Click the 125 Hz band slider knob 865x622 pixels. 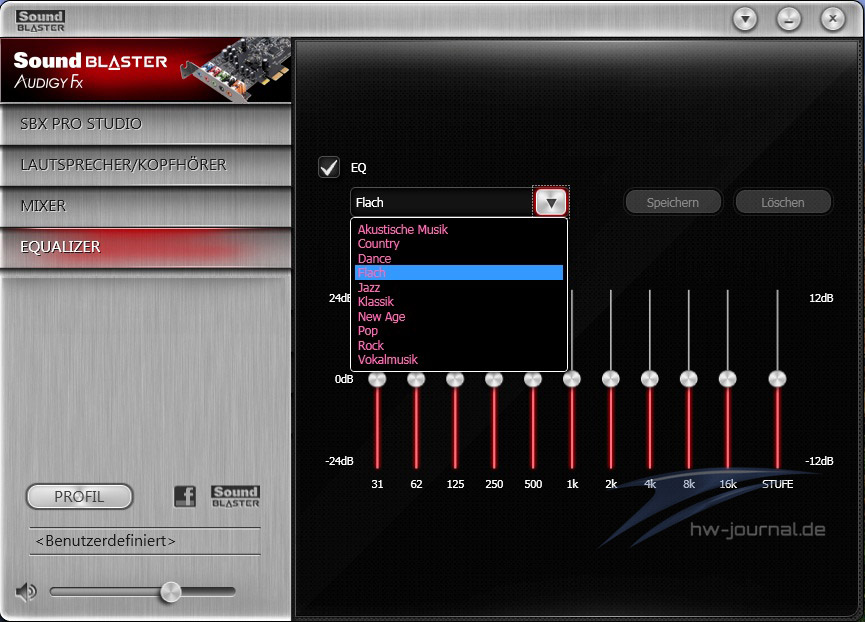tap(455, 379)
